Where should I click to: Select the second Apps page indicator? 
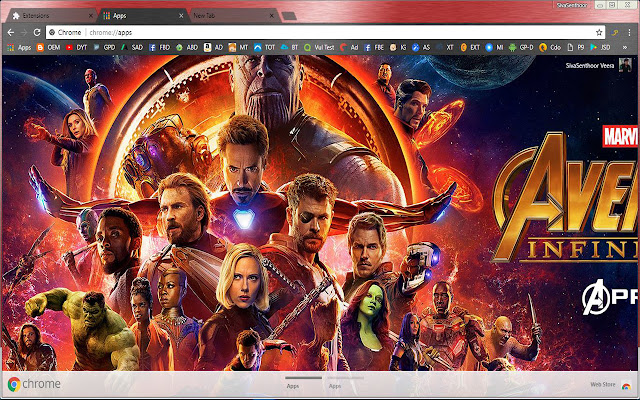point(345,382)
